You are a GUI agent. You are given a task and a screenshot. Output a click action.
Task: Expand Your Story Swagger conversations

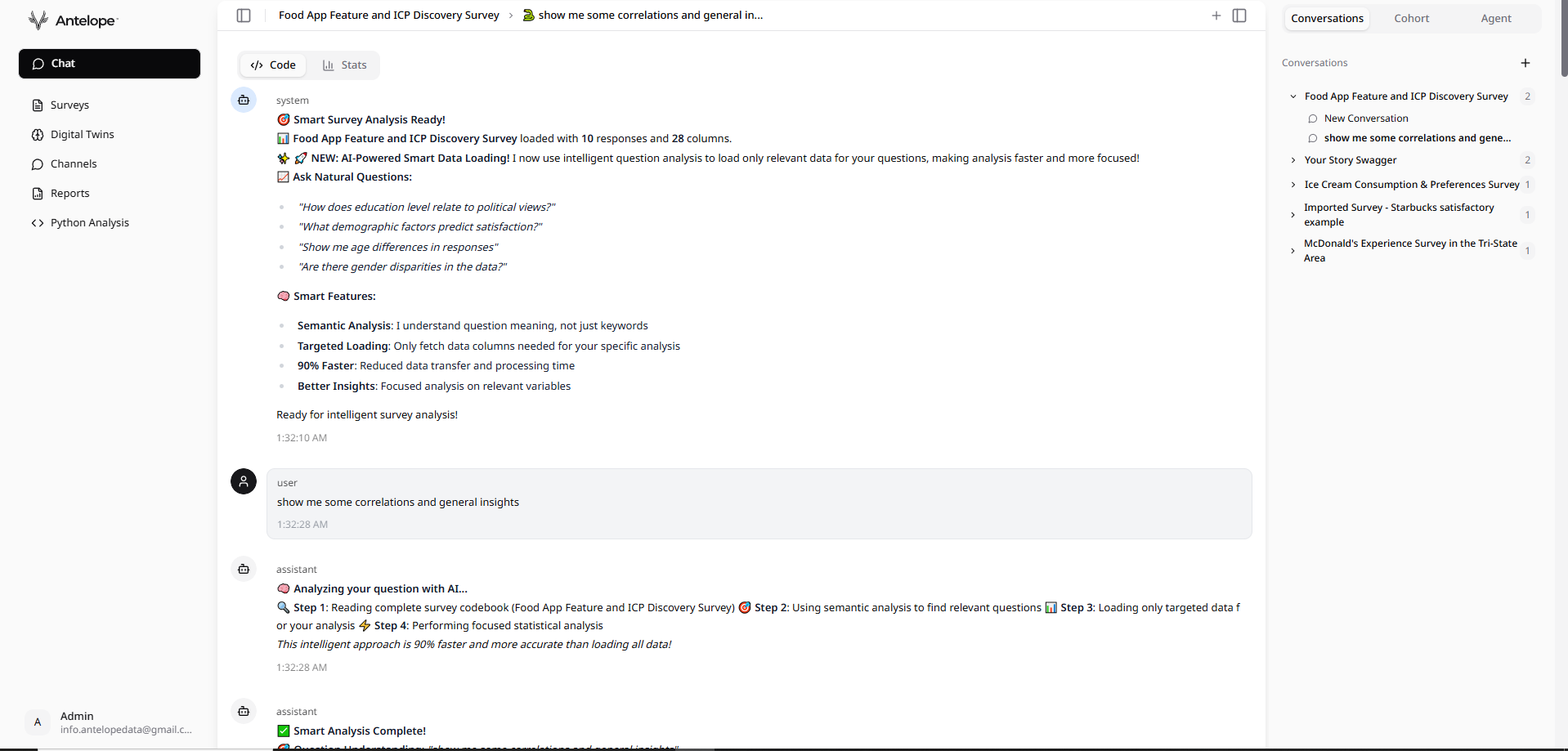coord(1293,160)
